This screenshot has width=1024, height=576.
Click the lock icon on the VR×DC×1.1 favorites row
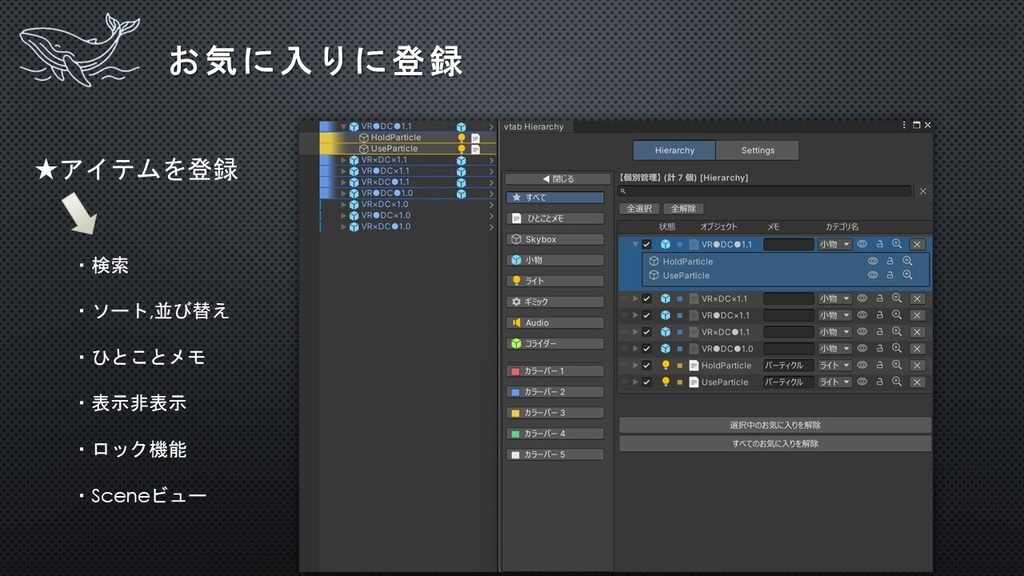[x=880, y=298]
